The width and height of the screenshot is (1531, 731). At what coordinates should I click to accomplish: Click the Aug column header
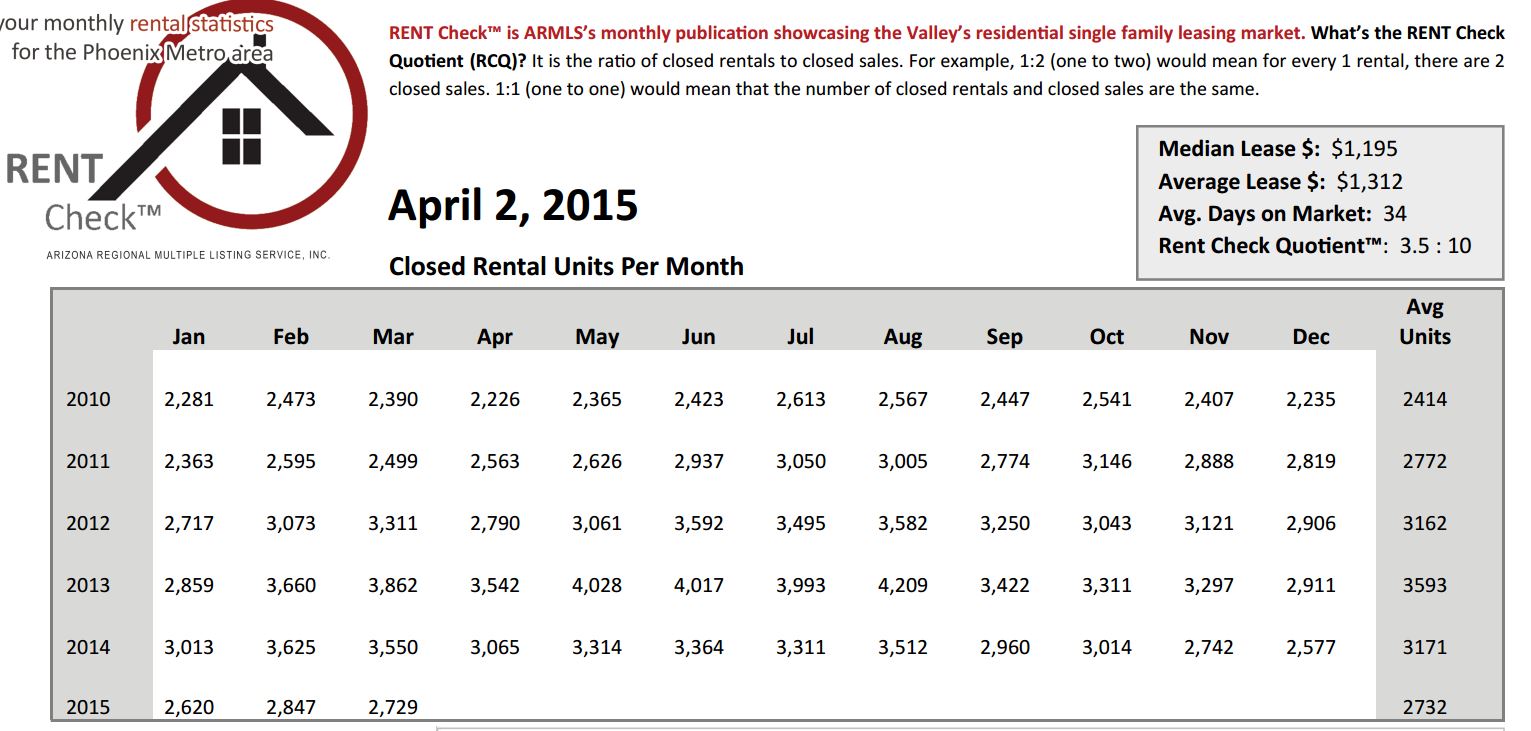[x=903, y=338]
